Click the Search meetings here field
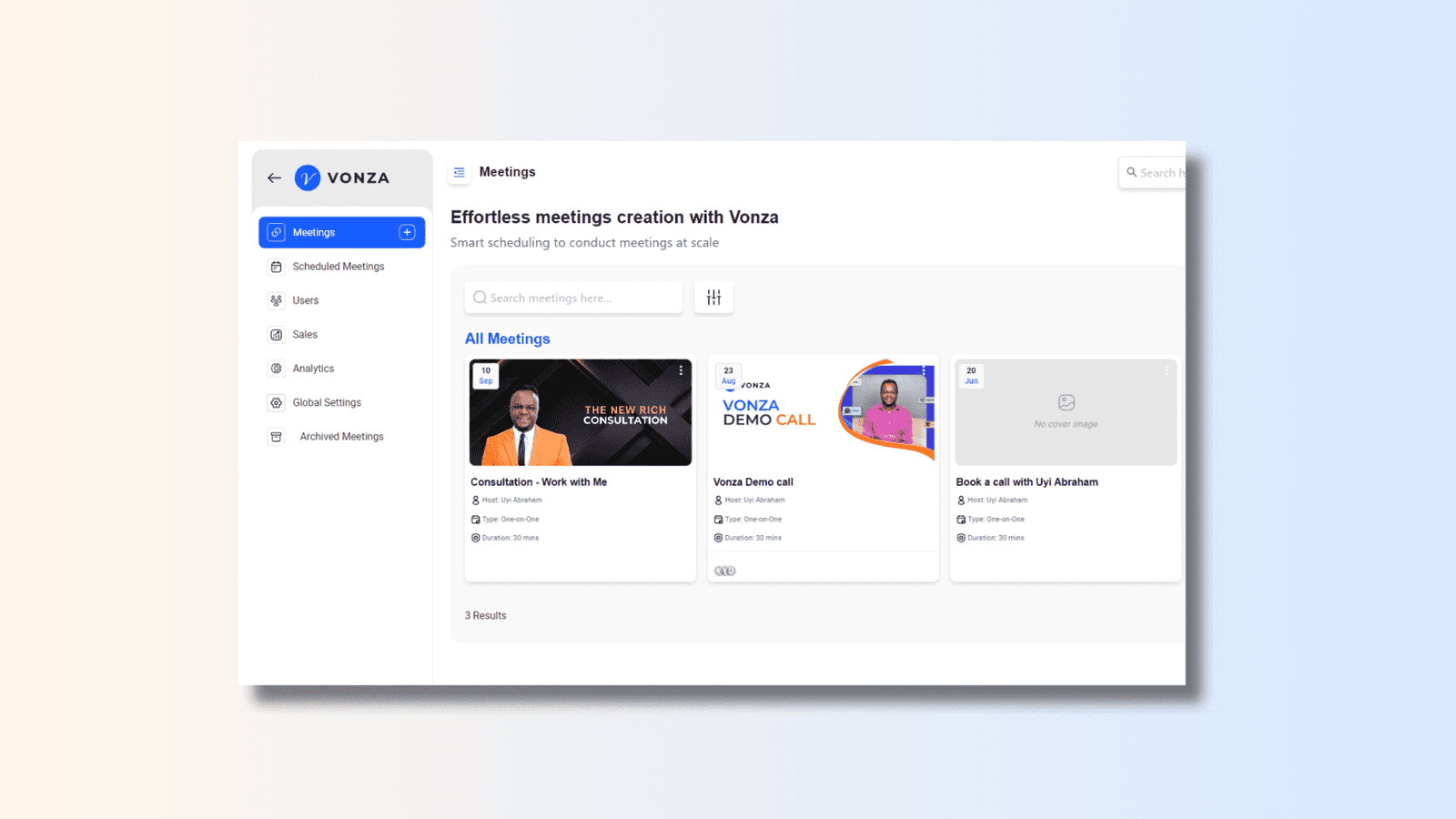Image resolution: width=1456 pixels, height=819 pixels. coord(573,298)
